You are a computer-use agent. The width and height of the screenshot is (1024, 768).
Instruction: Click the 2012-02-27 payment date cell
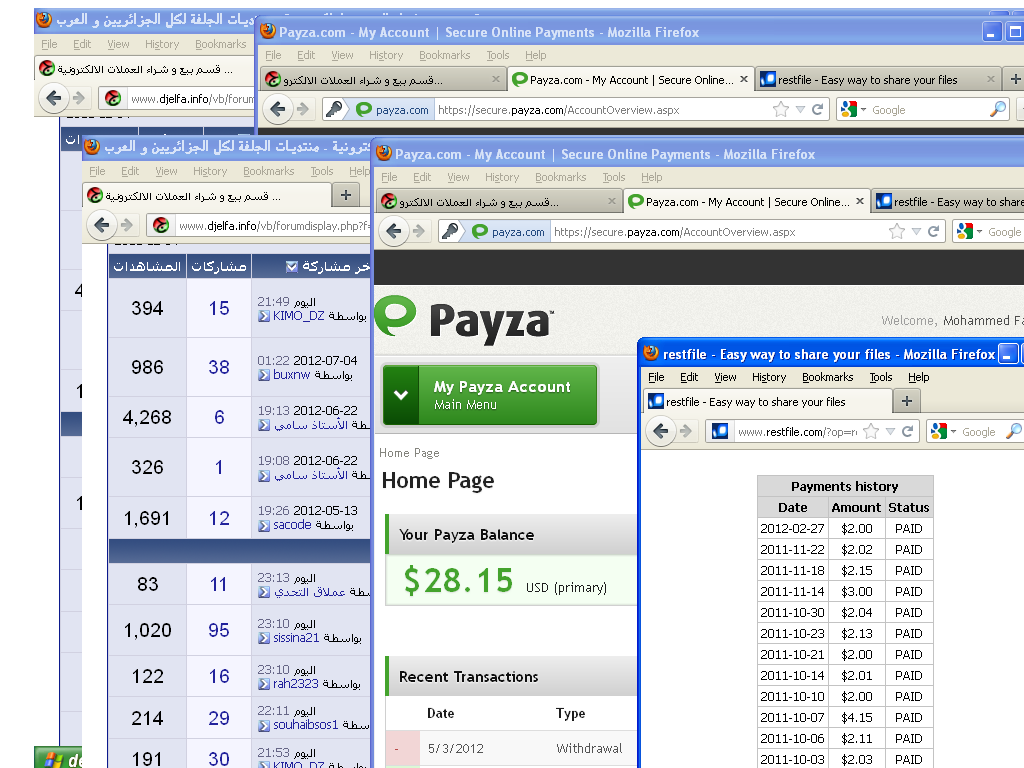[x=792, y=528]
